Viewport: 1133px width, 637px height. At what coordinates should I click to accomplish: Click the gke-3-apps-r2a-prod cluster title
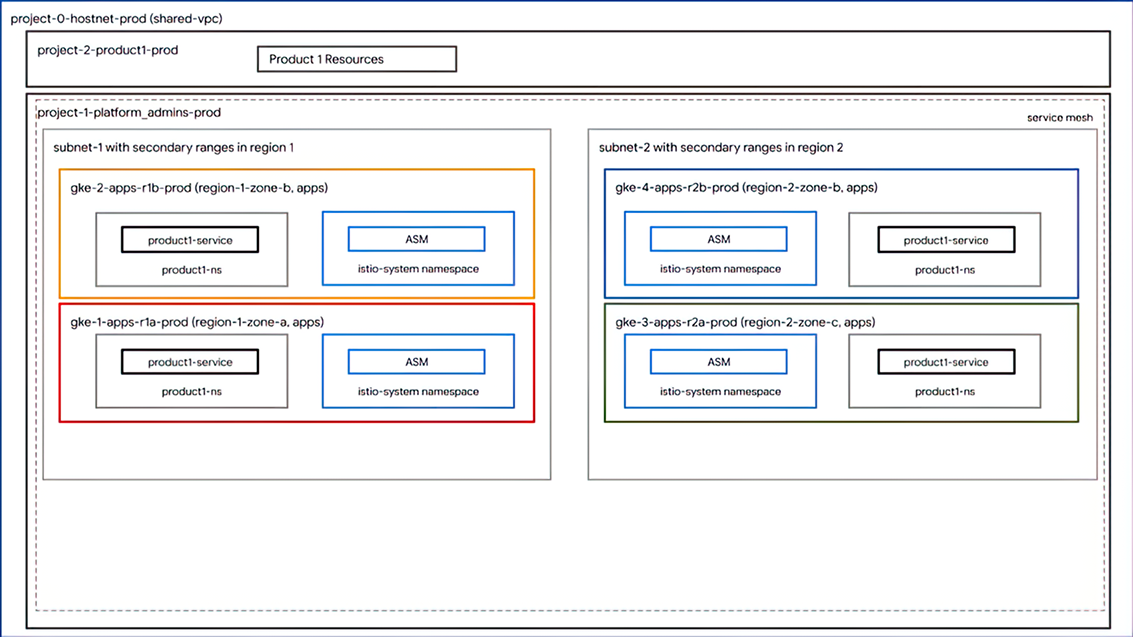pyautogui.click(x=745, y=322)
